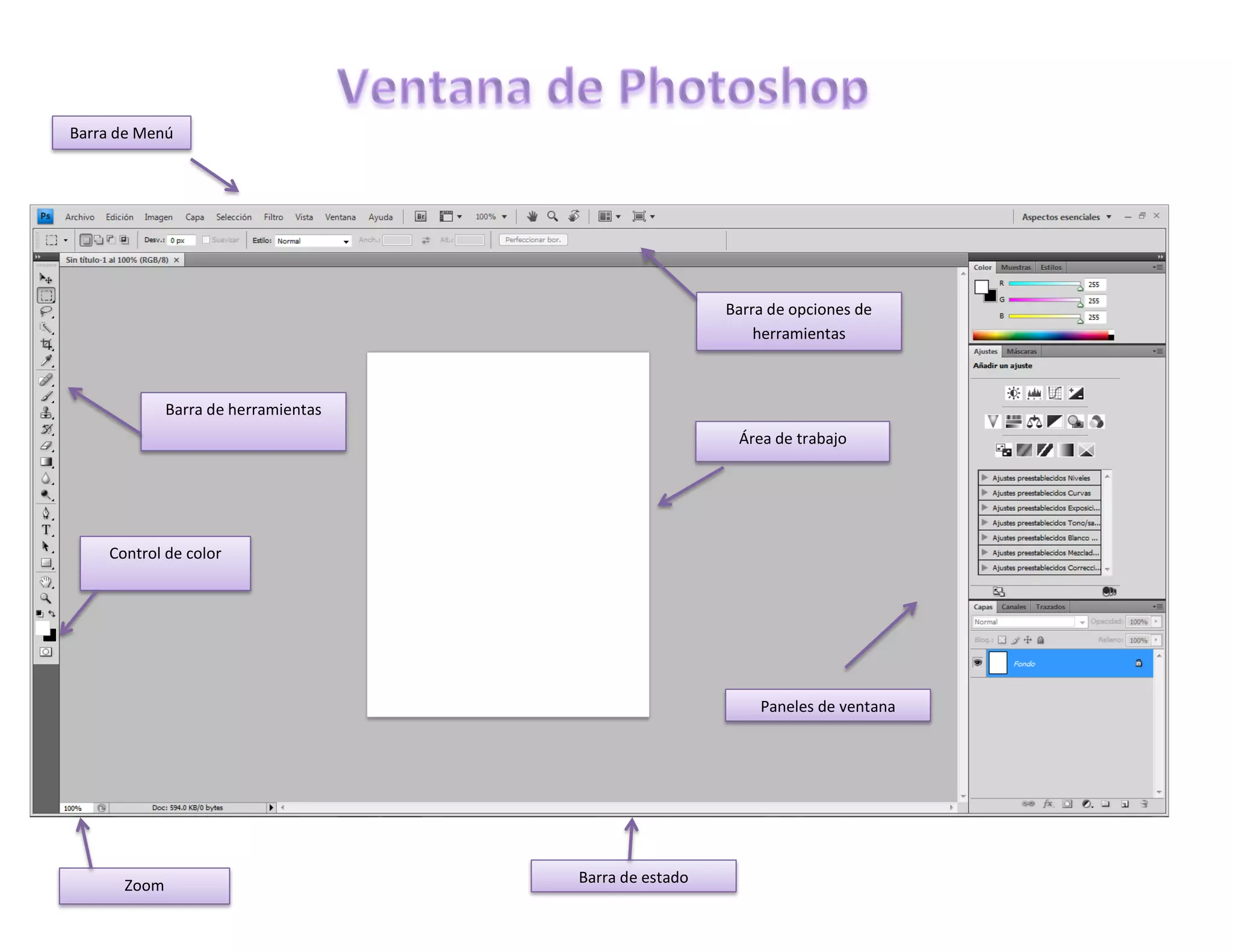Image resolution: width=1233 pixels, height=952 pixels.
Task: Pick the Eyedropper tool
Action: [46, 360]
